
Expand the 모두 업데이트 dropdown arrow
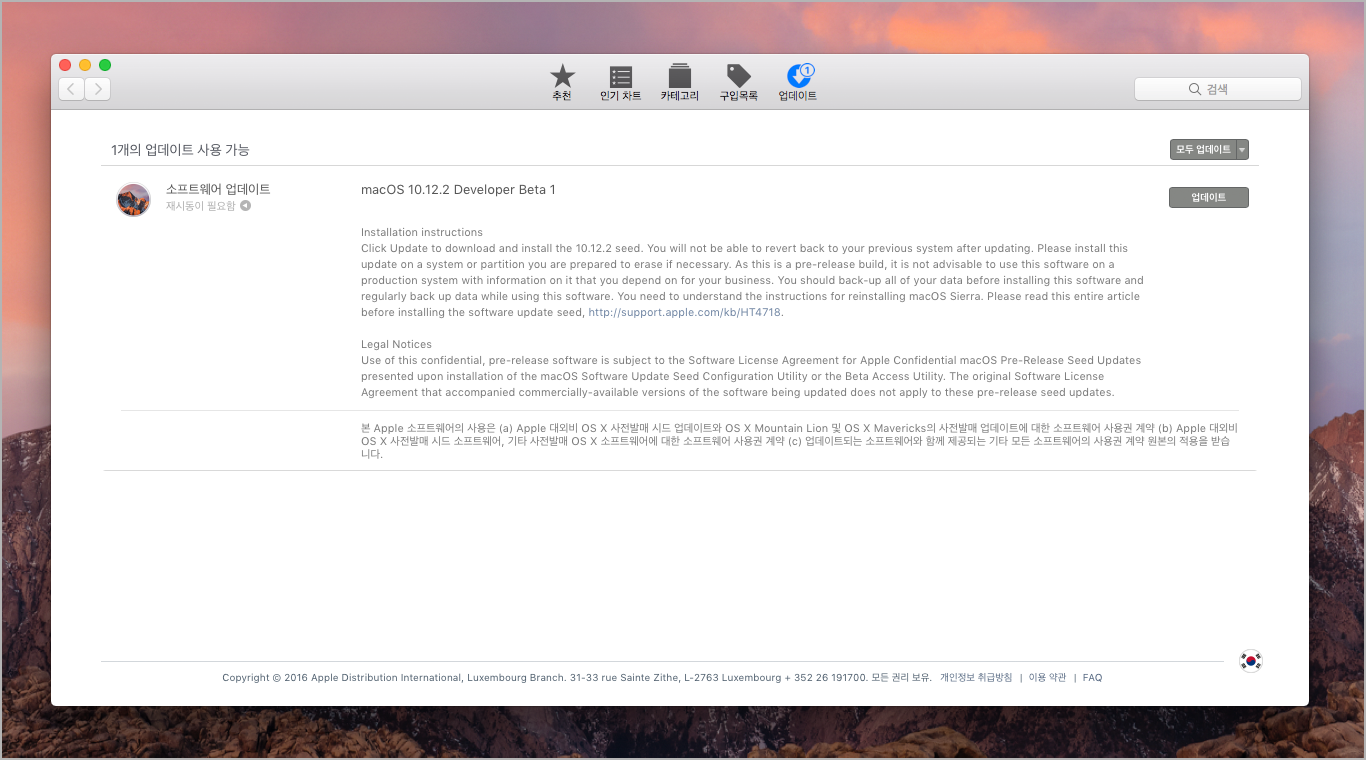coord(1243,150)
